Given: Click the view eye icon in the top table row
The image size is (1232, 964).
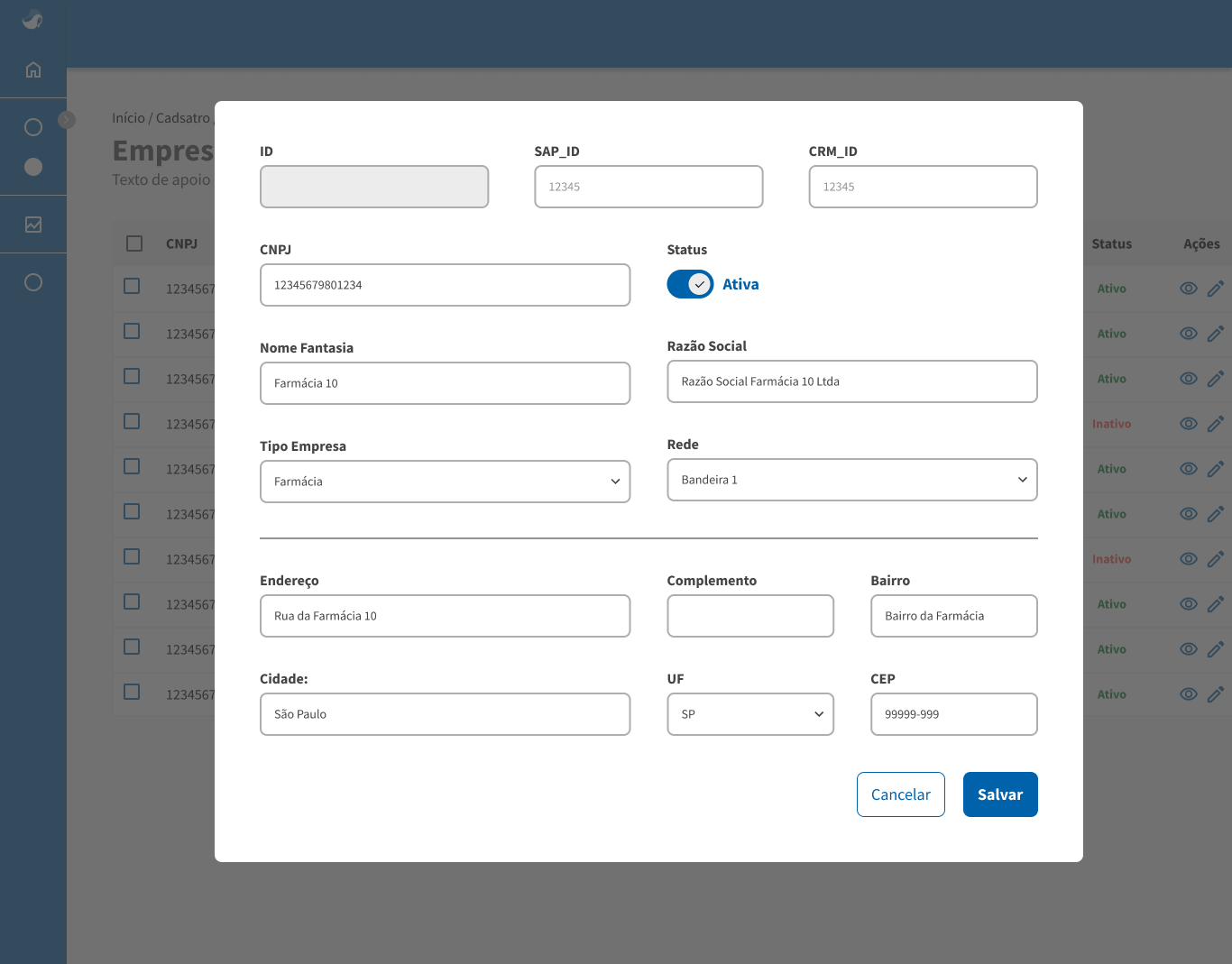Looking at the screenshot, I should tap(1189, 289).
